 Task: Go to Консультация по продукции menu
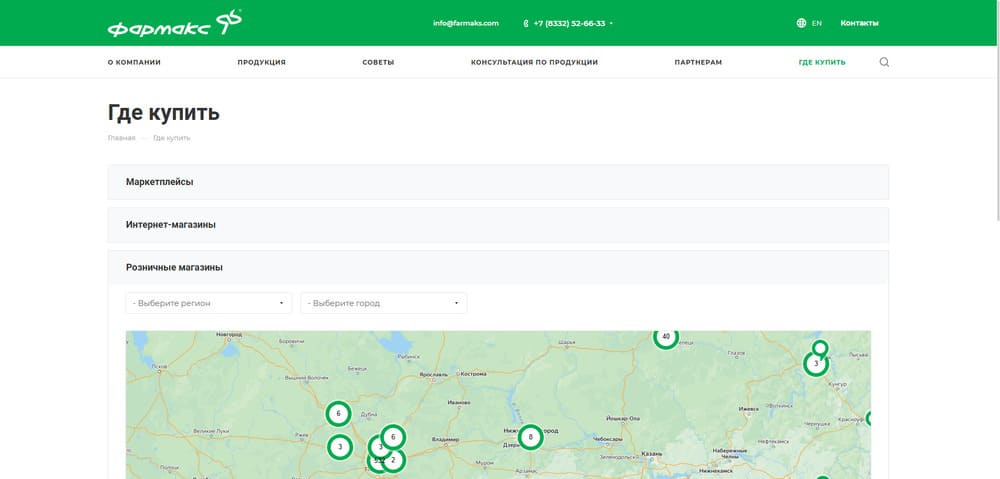point(534,62)
